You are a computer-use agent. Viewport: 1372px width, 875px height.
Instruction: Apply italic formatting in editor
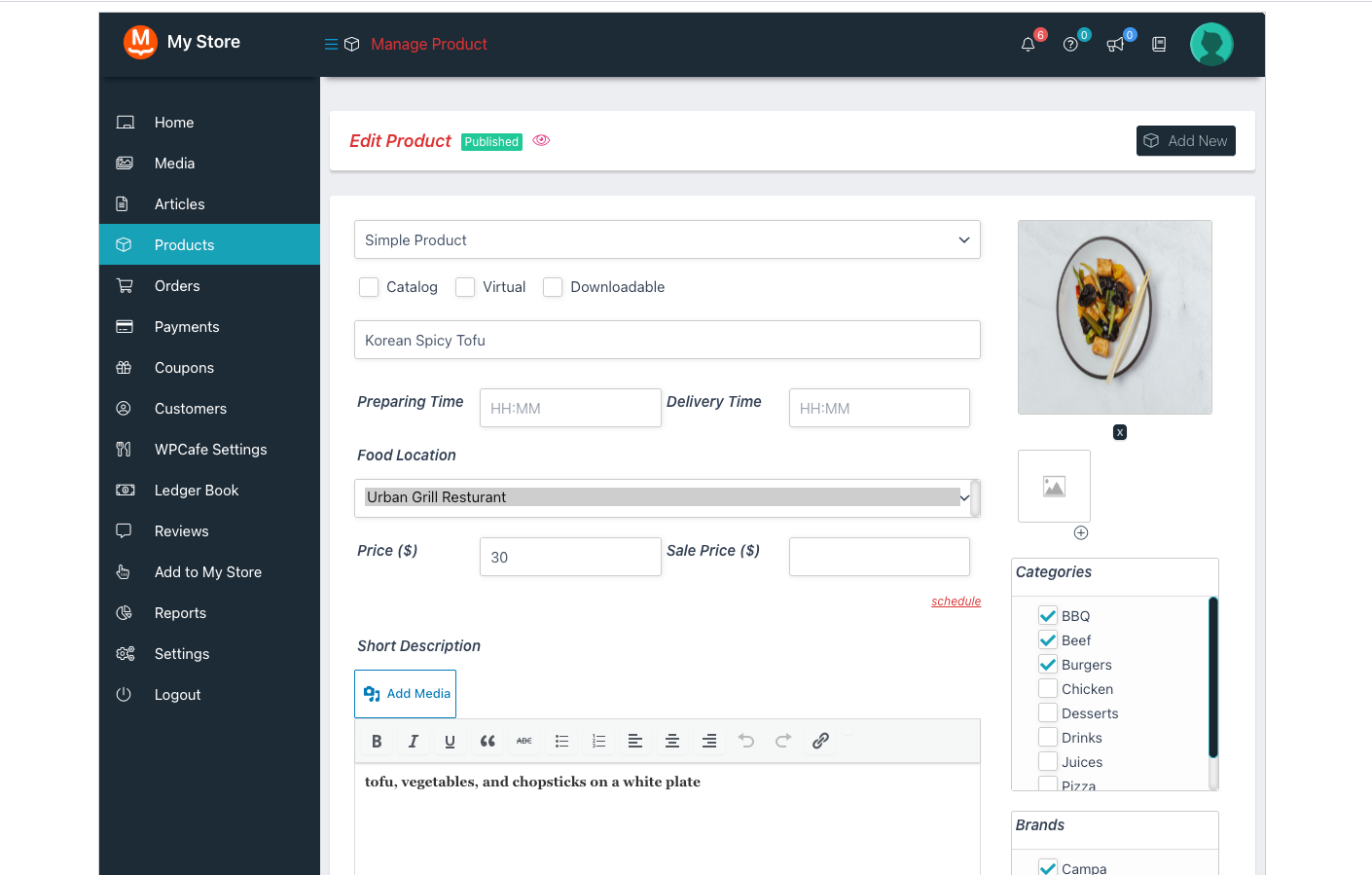pos(414,741)
